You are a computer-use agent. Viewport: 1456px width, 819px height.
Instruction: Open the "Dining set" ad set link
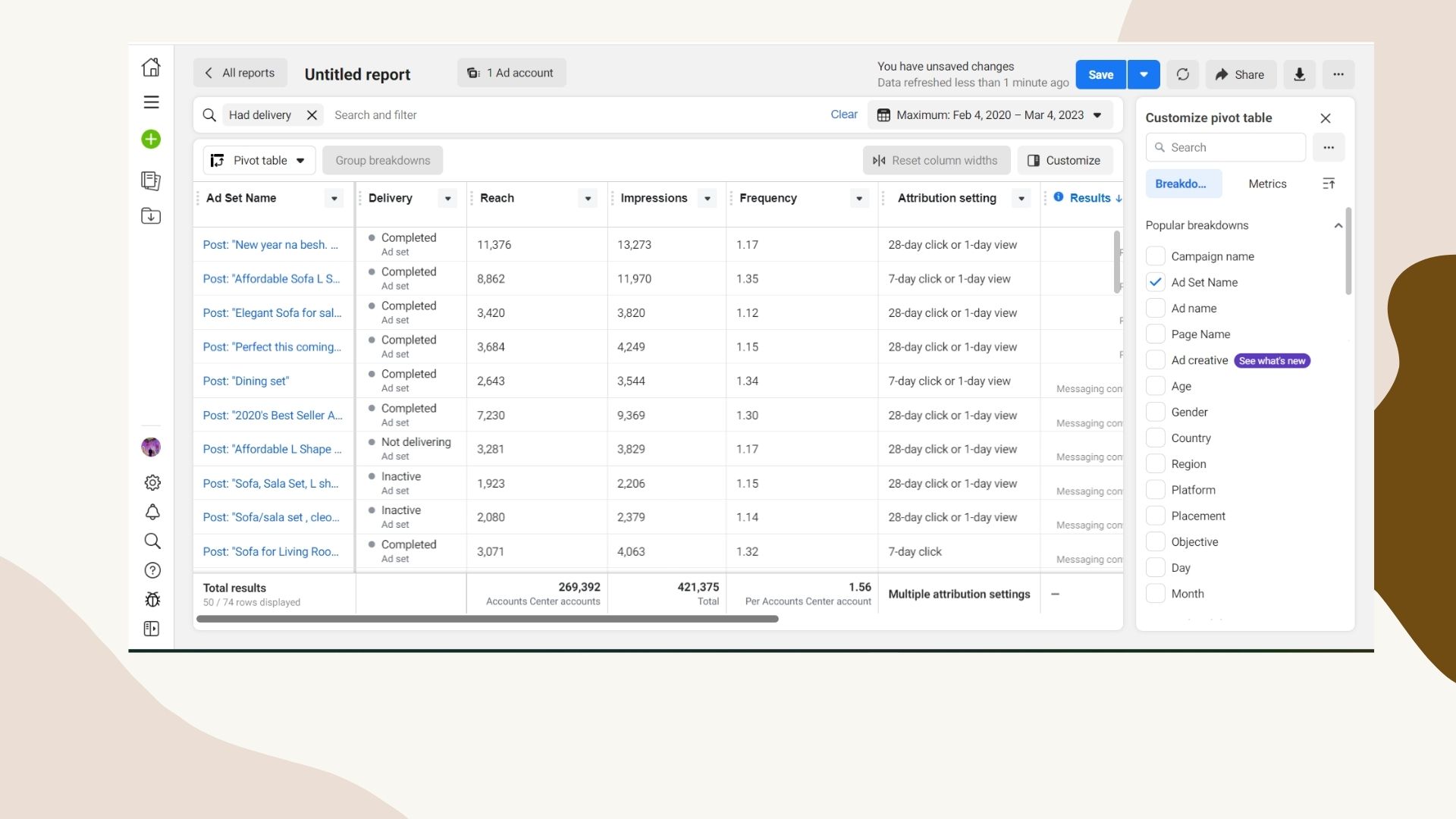coord(246,381)
